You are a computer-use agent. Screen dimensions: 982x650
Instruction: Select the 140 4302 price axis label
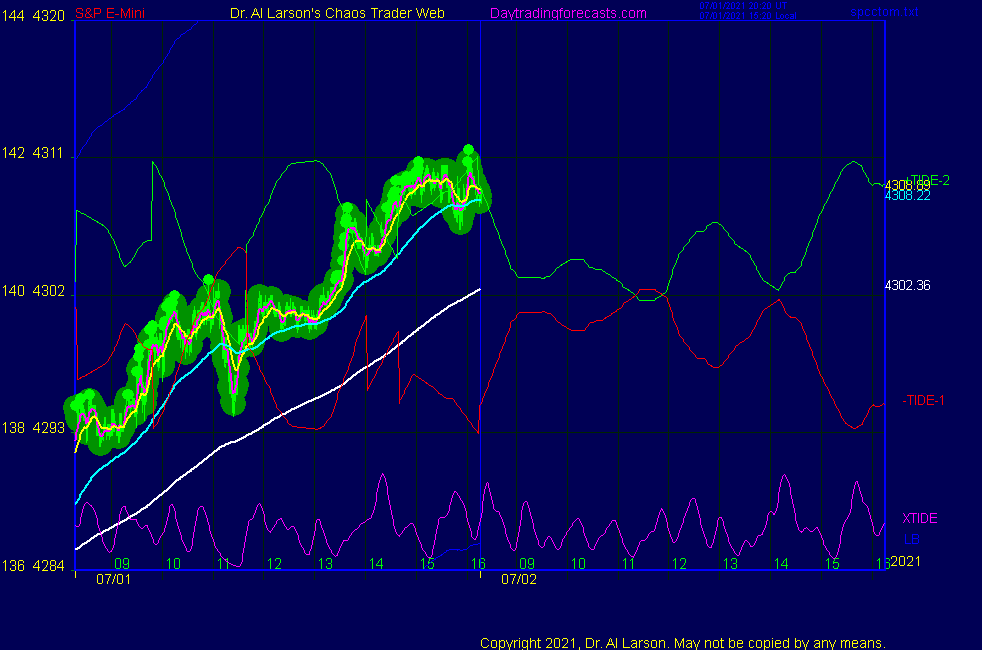pyautogui.click(x=33, y=291)
